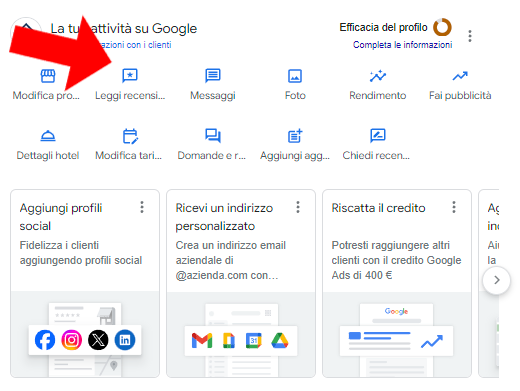
Task: Click the Riscatta il credito card title
Action: [378, 208]
